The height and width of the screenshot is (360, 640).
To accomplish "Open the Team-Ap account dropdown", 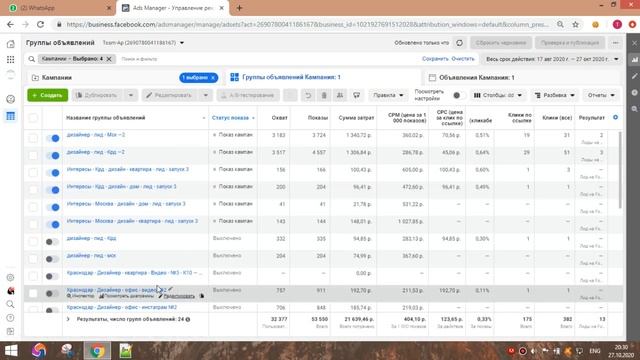I will pyautogui.click(x=143, y=43).
